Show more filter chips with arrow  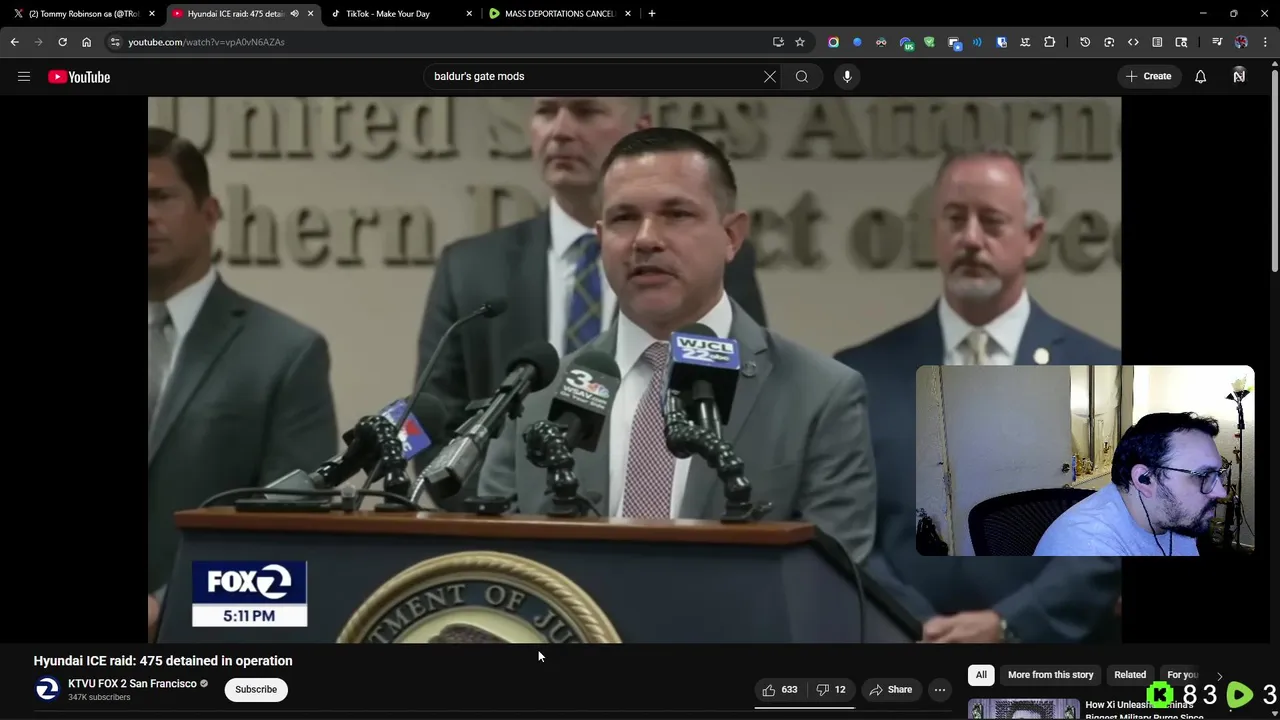[1219, 676]
